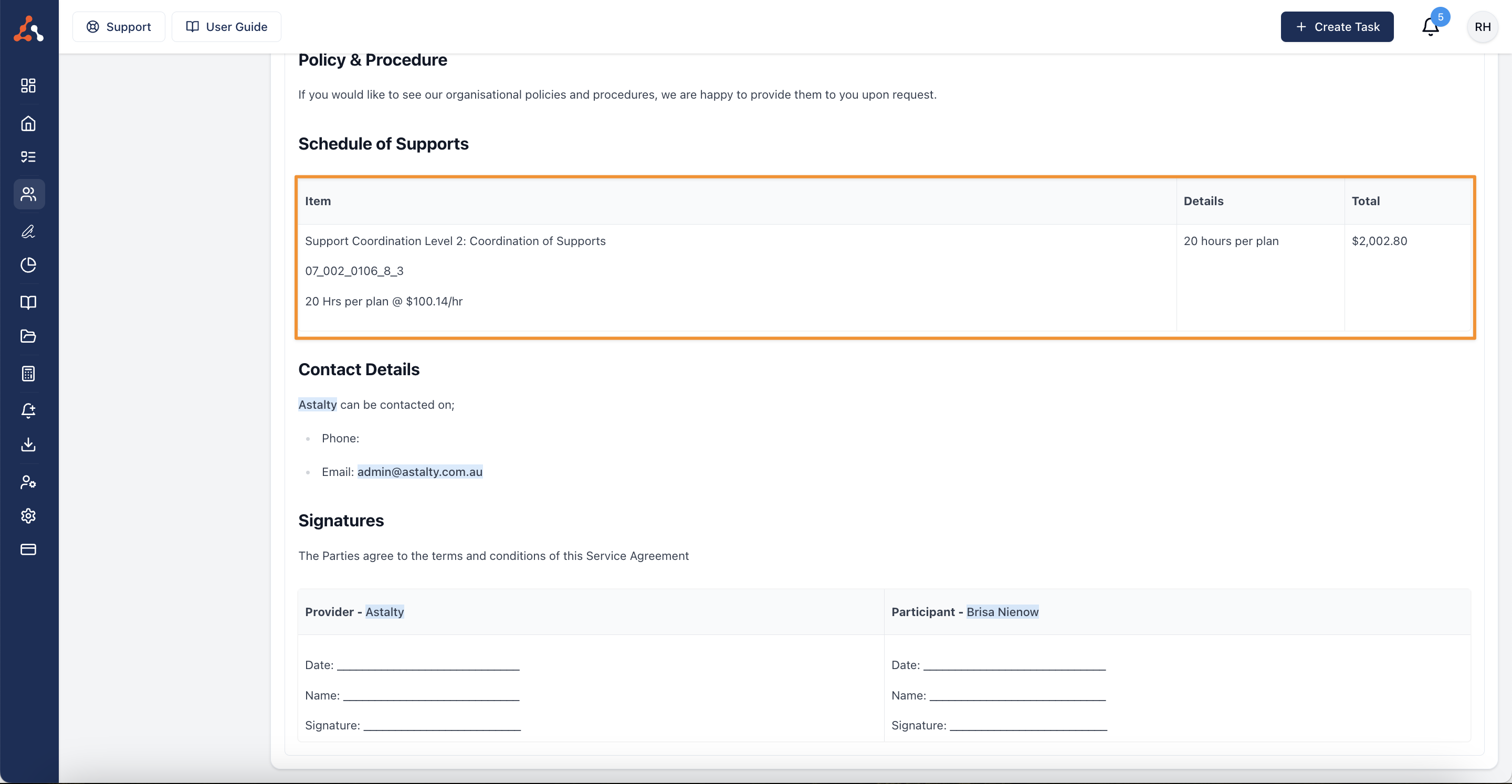
Task: Open the calculator icon in sidebar
Action: [28, 373]
